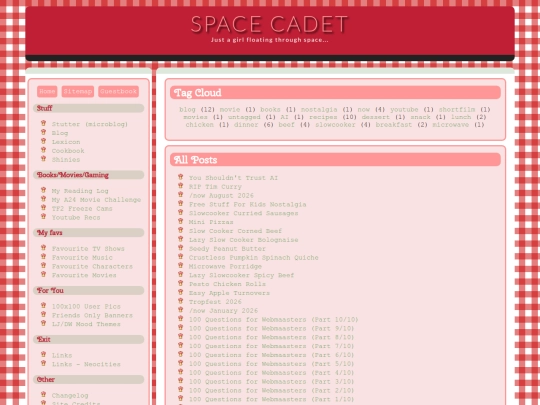Select the dinner tag

click(246, 125)
